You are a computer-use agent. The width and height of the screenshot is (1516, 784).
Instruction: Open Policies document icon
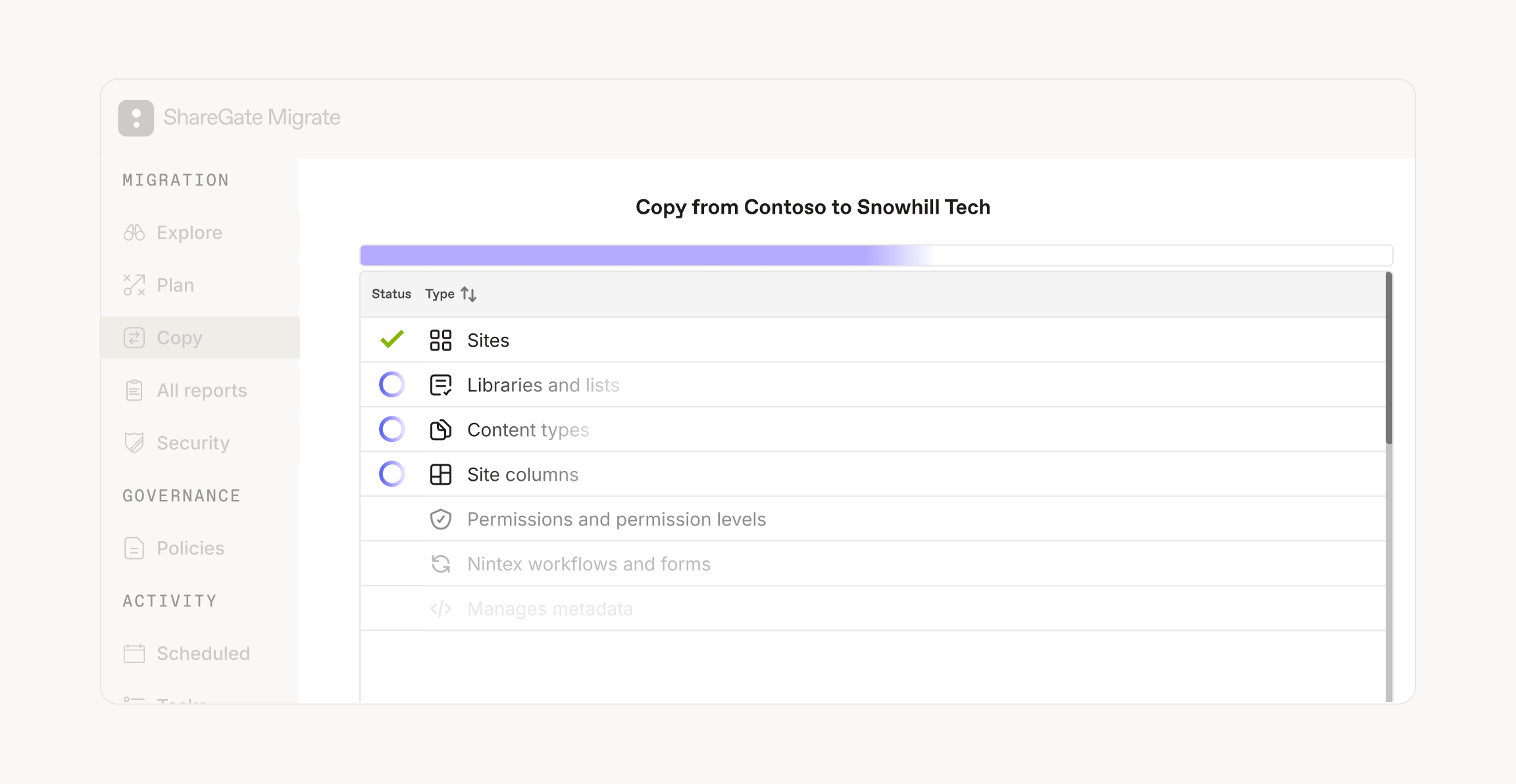[x=134, y=549]
